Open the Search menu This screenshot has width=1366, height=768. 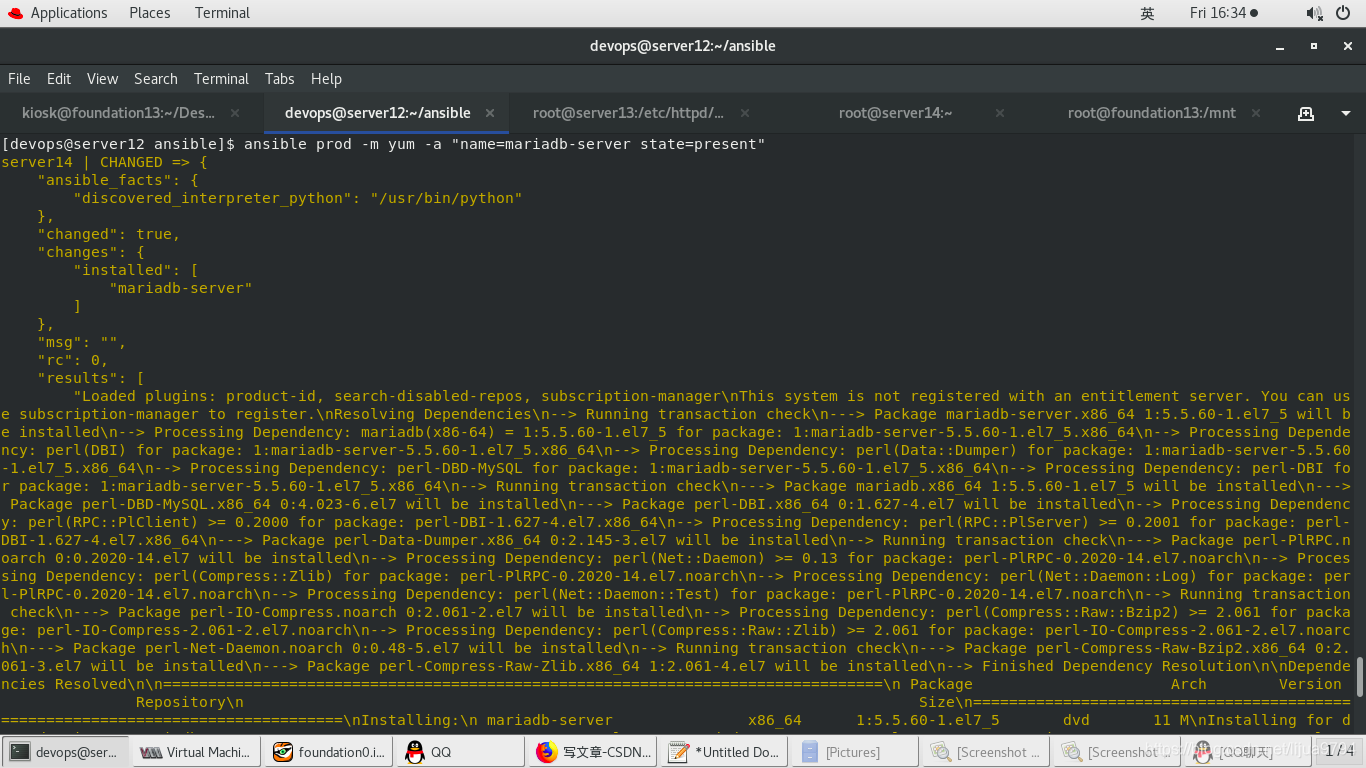point(156,79)
